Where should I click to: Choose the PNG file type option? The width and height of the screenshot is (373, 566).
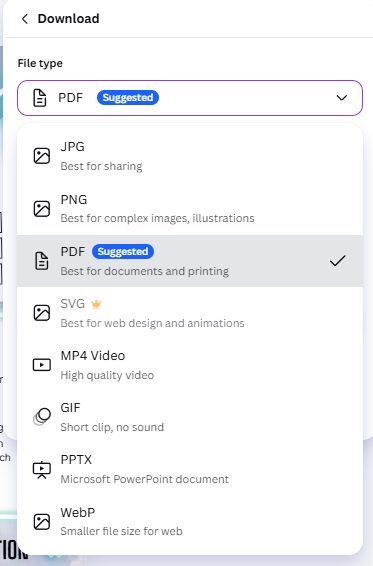190,209
